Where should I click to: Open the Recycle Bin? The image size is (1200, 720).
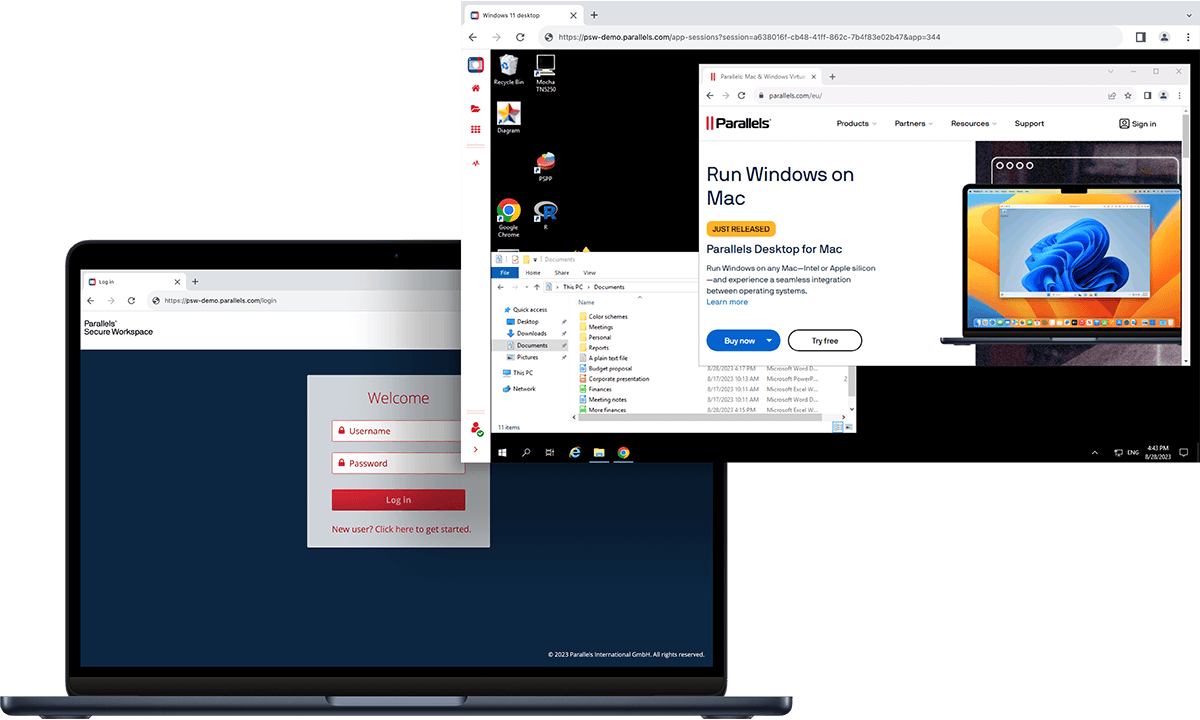(x=508, y=68)
